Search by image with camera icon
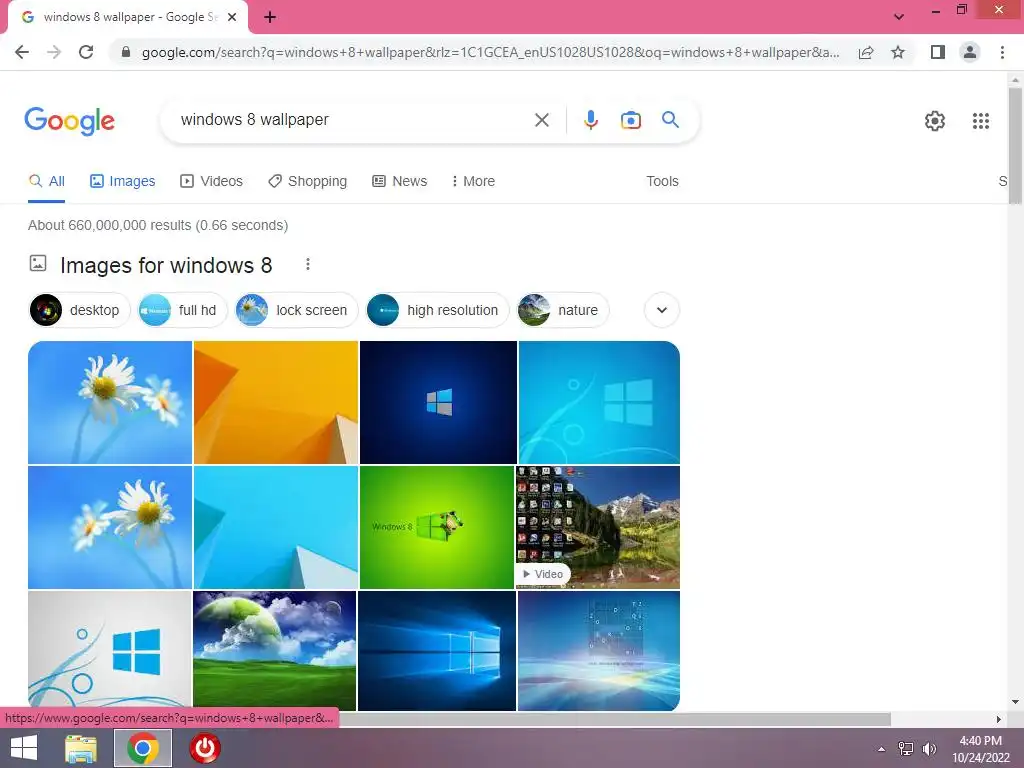Viewport: 1024px width, 768px height. [x=630, y=120]
